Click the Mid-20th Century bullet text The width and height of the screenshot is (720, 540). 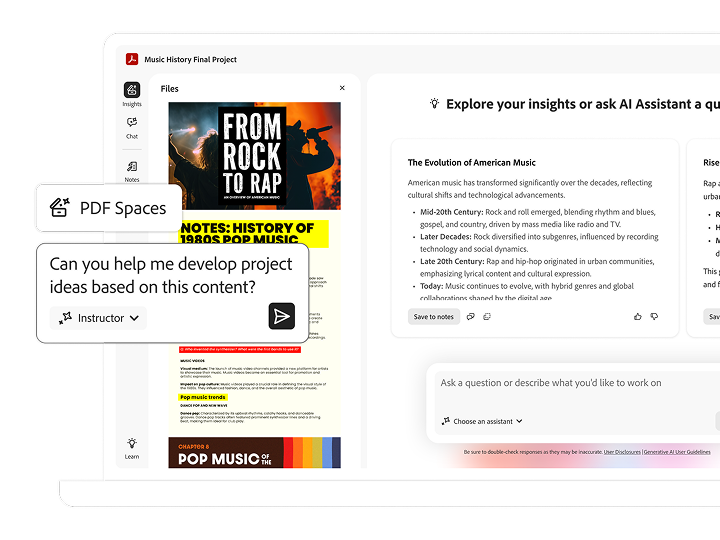pos(537,218)
